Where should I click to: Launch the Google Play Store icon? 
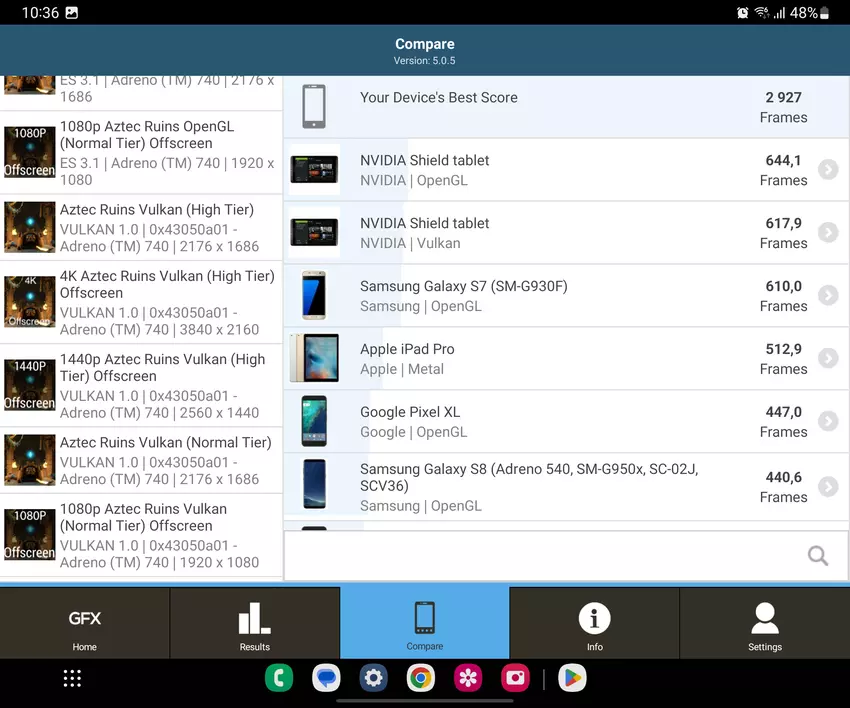click(572, 678)
